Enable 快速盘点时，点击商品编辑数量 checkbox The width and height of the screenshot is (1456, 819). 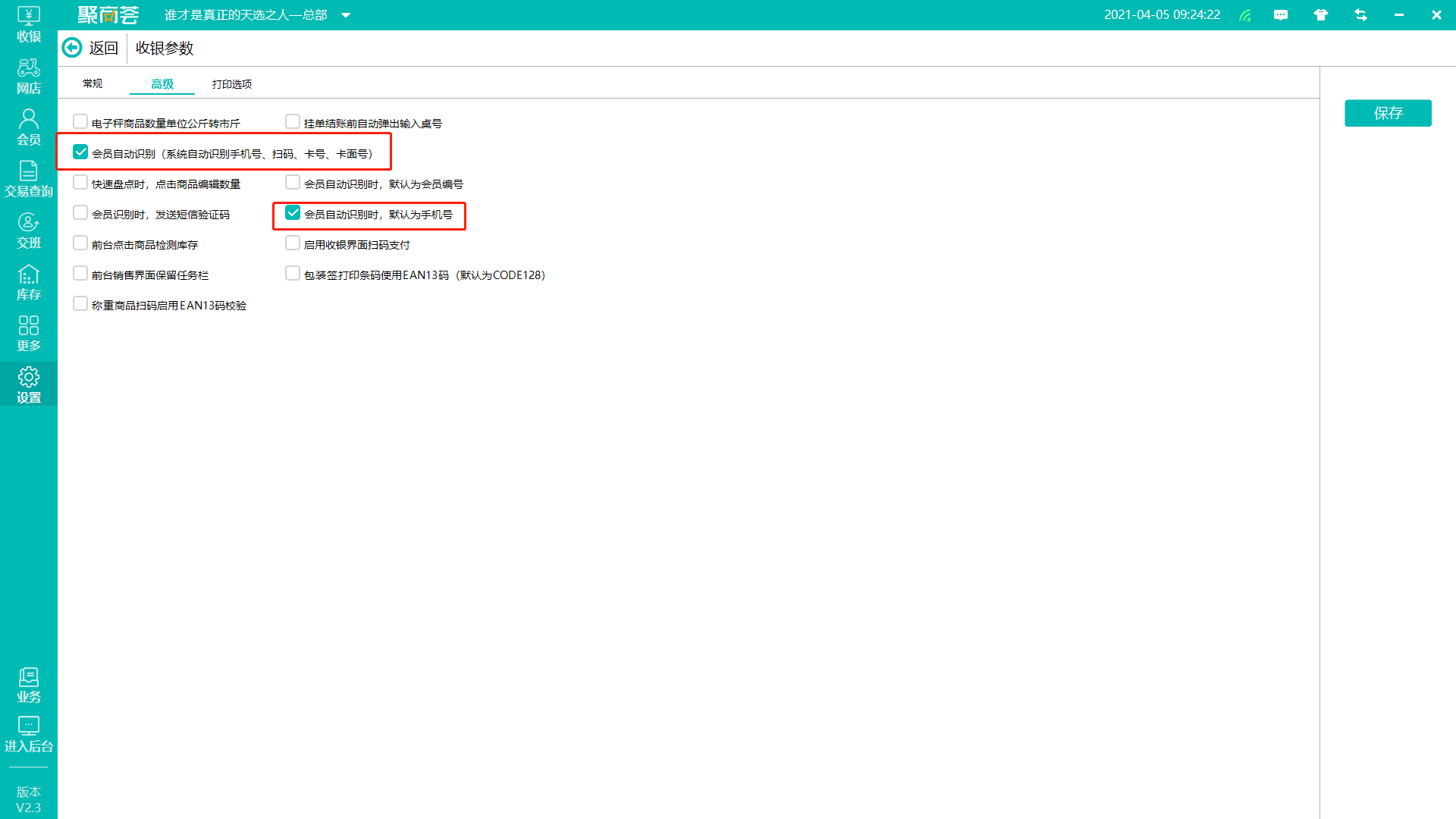tap(80, 182)
